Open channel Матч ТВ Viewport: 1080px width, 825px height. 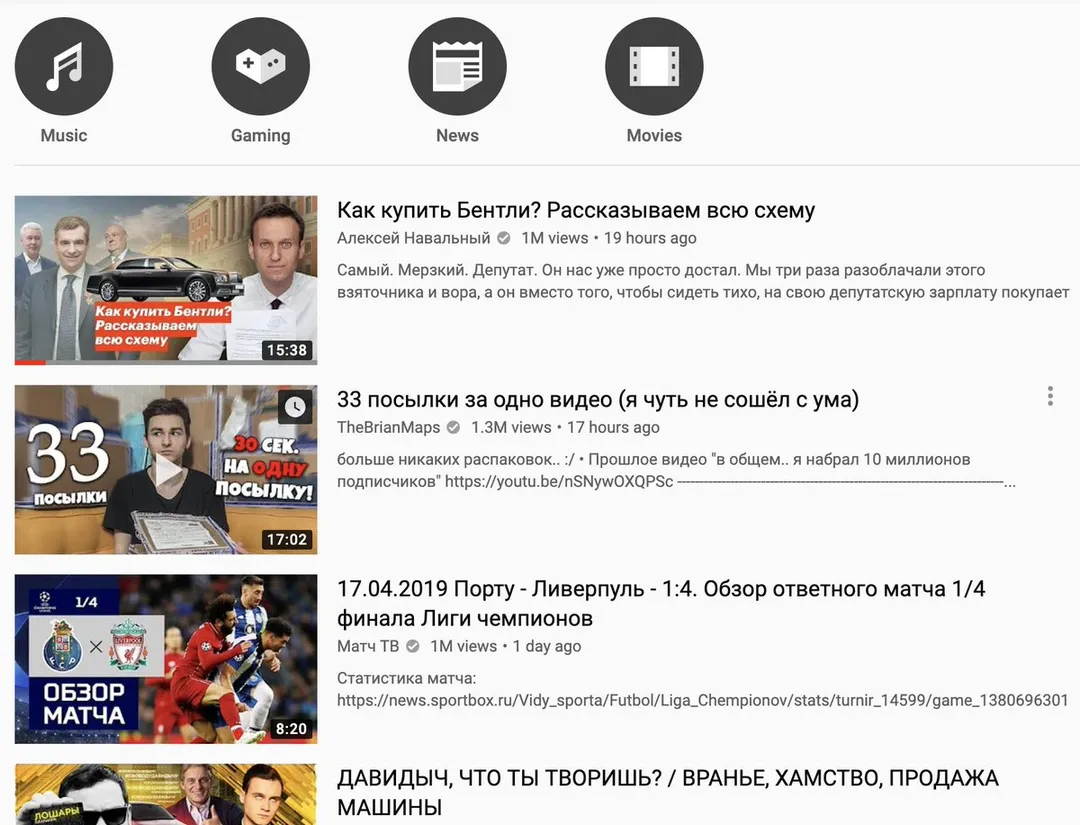[x=368, y=647]
